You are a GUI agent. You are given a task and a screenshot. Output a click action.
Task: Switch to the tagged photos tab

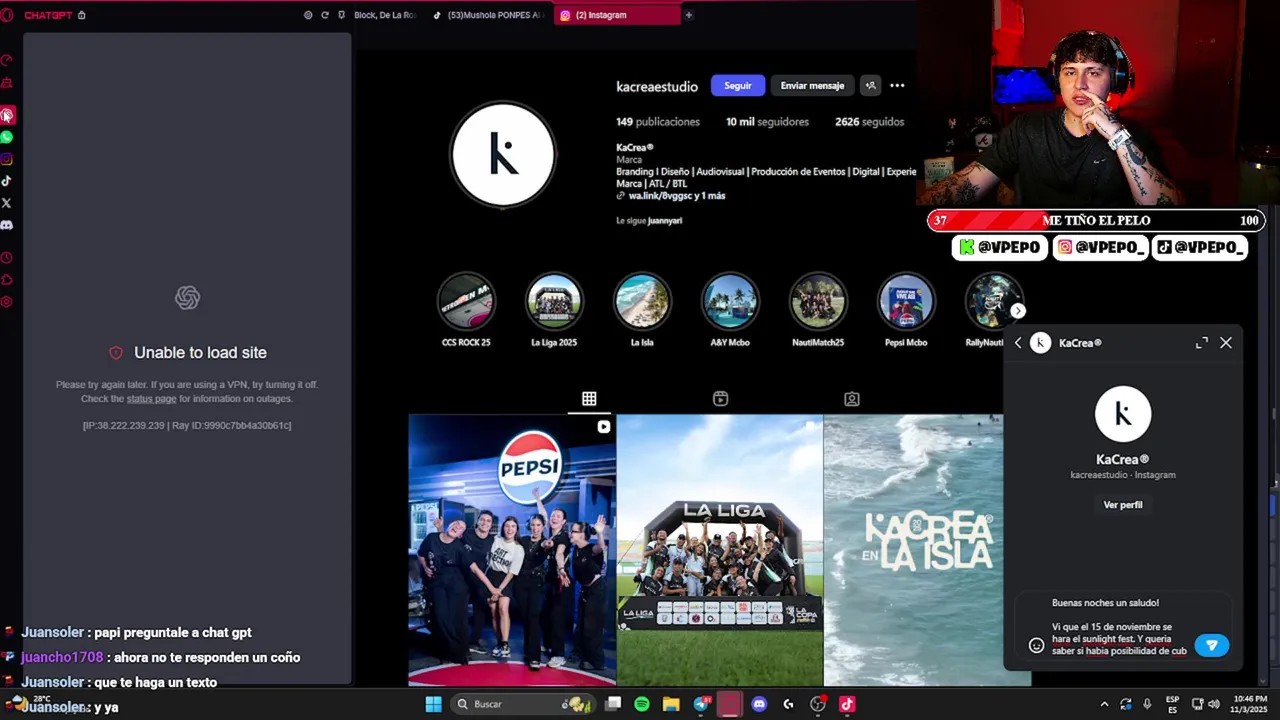pyautogui.click(x=851, y=399)
